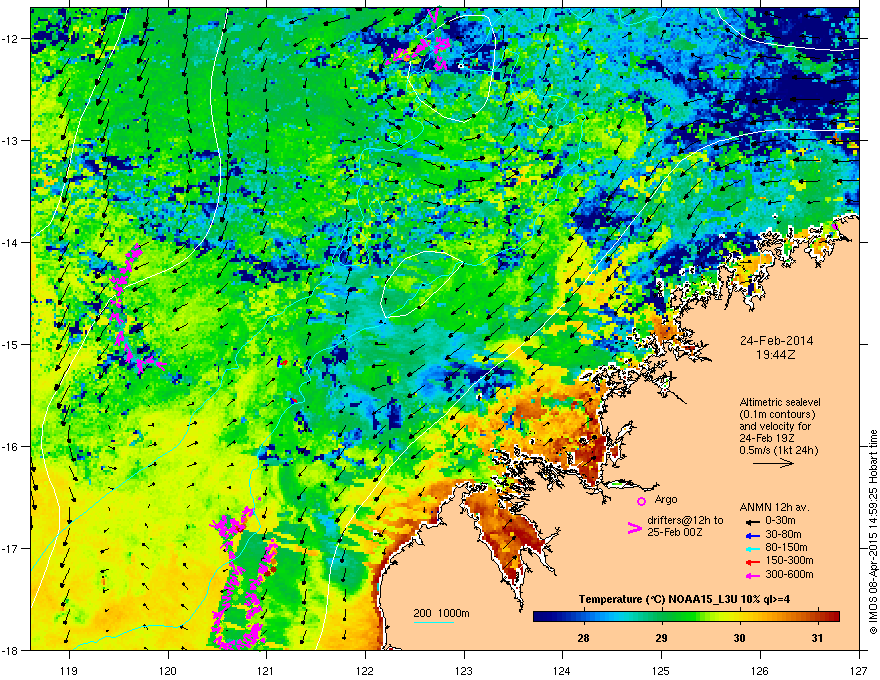Click the date label 24-Feb-2014
880x680 pixels.
(x=776, y=341)
